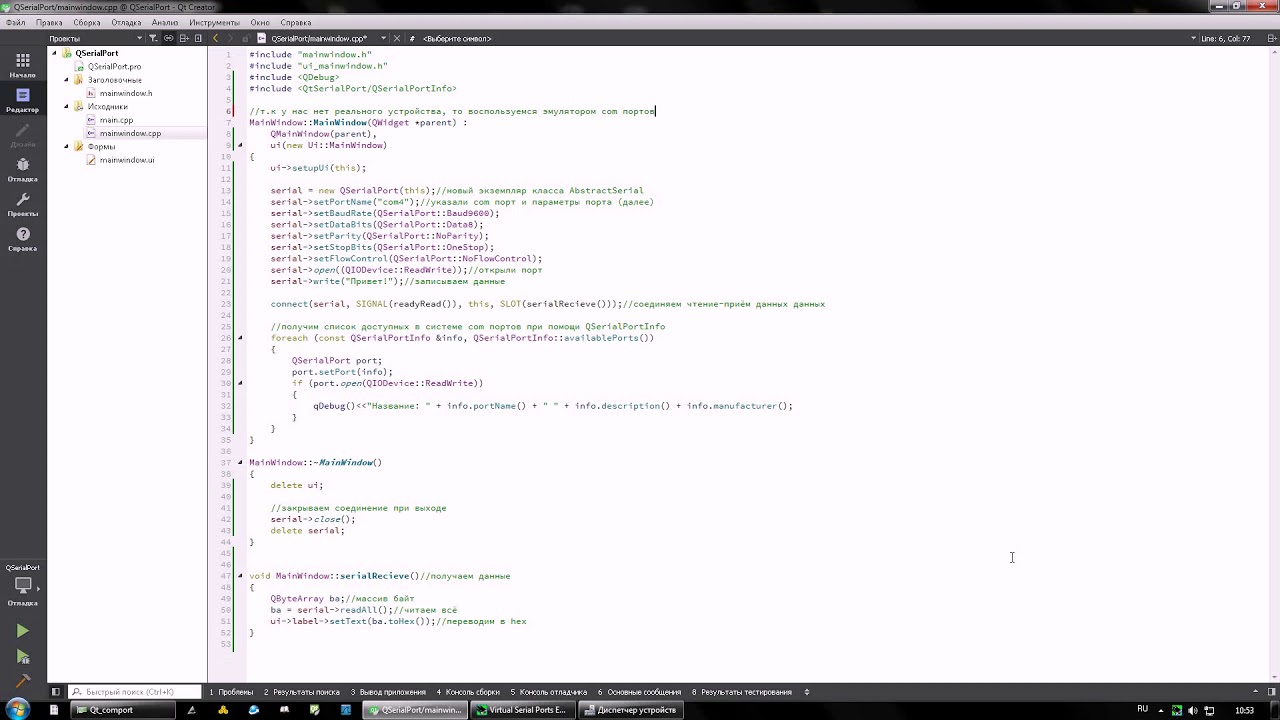This screenshot has height=720, width=1280.
Task: Open the Файл menu
Action: point(15,22)
